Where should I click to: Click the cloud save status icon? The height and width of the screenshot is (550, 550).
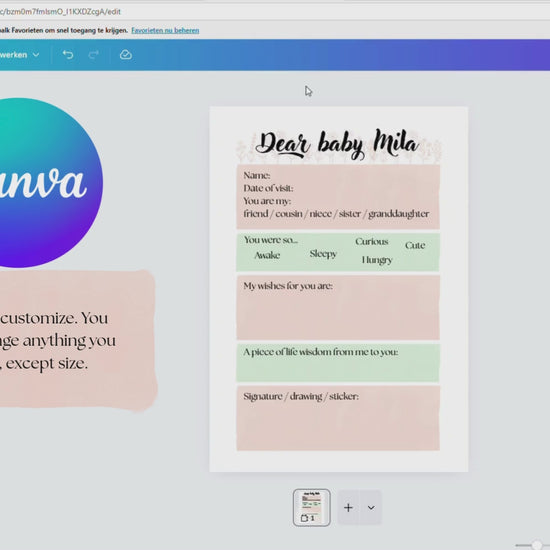[126, 55]
